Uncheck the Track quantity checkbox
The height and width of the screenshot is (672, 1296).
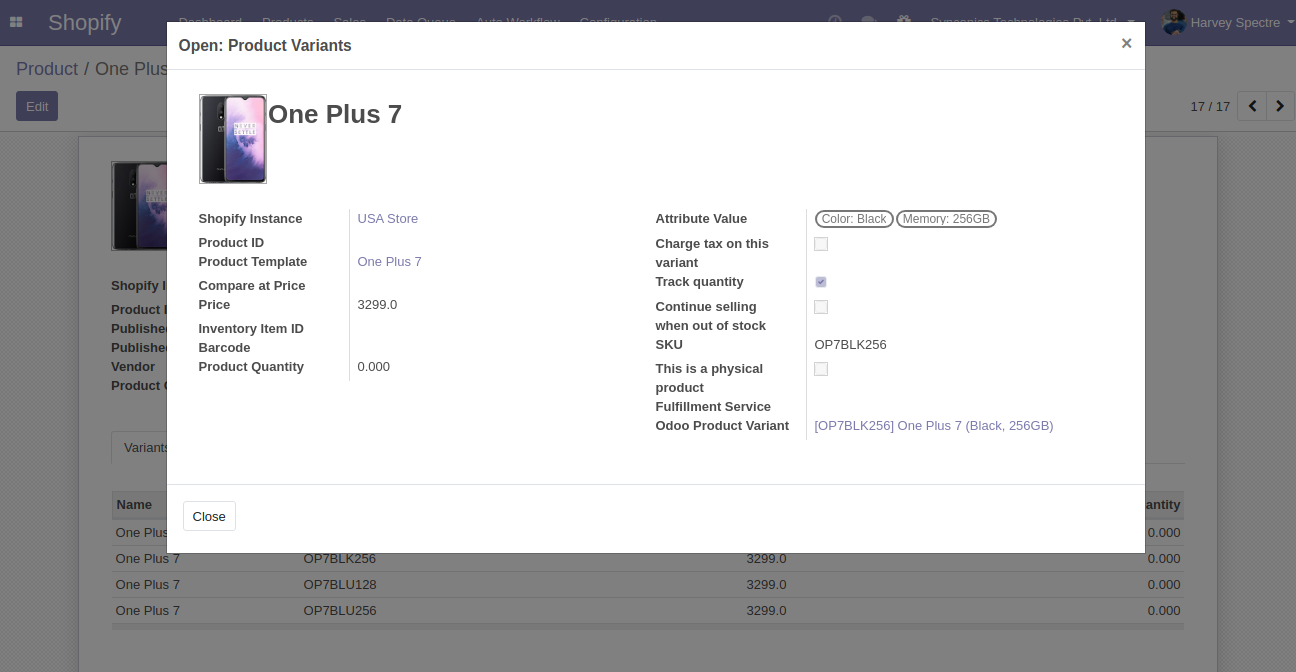pyautogui.click(x=821, y=282)
